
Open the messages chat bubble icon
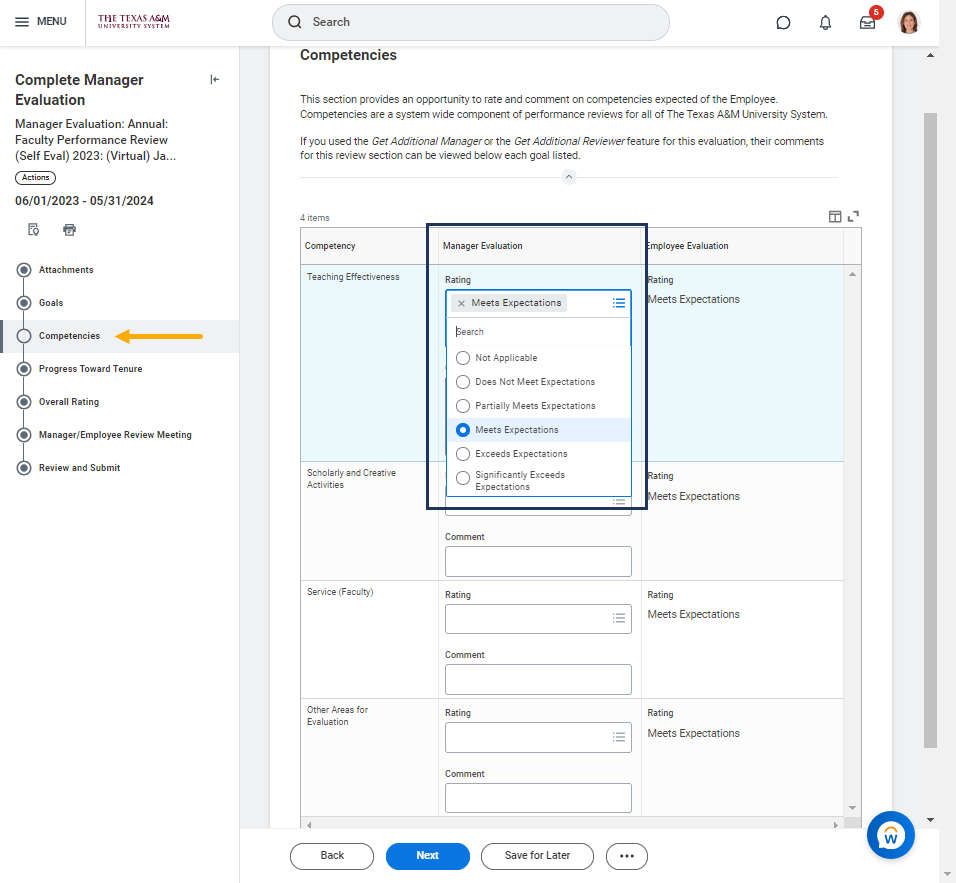pyautogui.click(x=783, y=22)
